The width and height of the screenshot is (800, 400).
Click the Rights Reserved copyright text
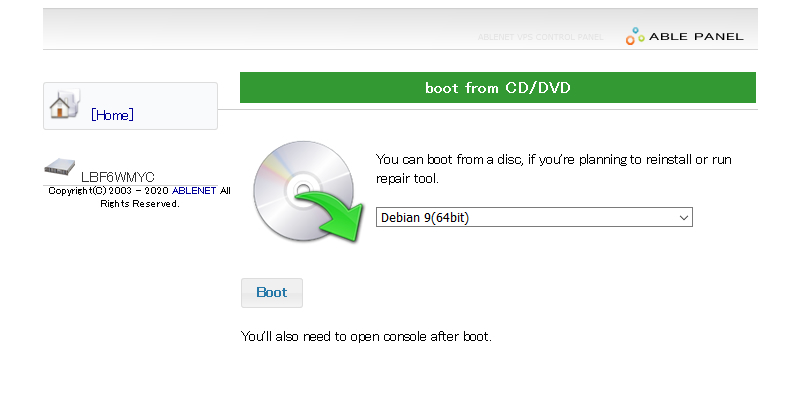140,203
